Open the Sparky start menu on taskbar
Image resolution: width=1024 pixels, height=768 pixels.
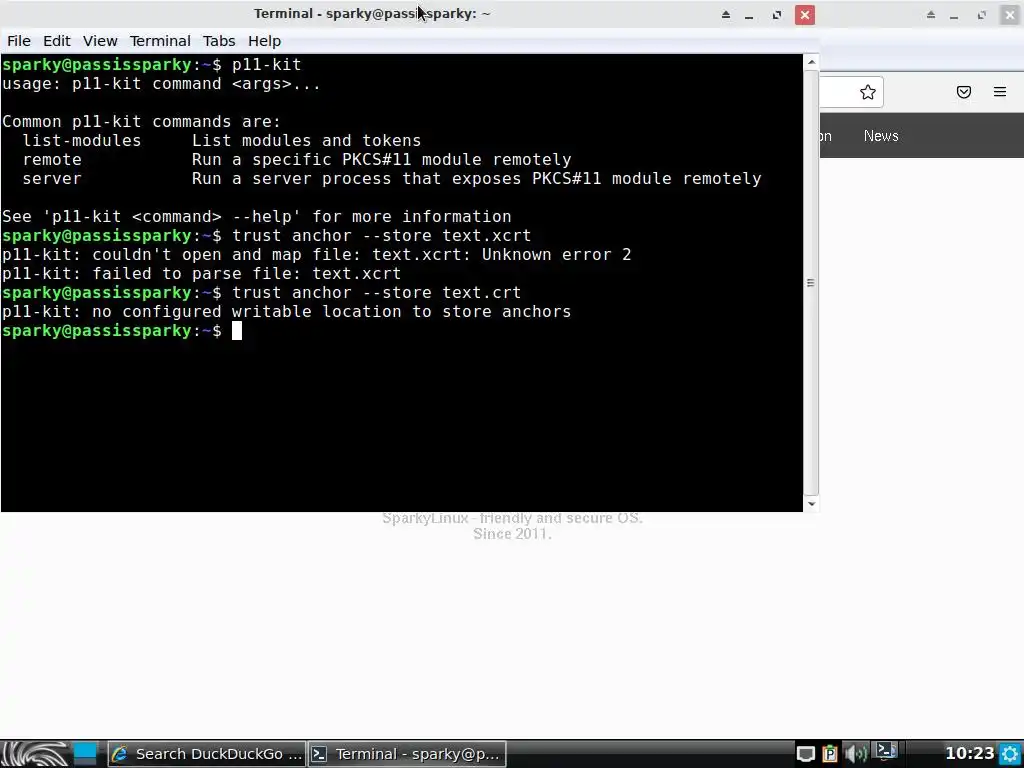34,754
